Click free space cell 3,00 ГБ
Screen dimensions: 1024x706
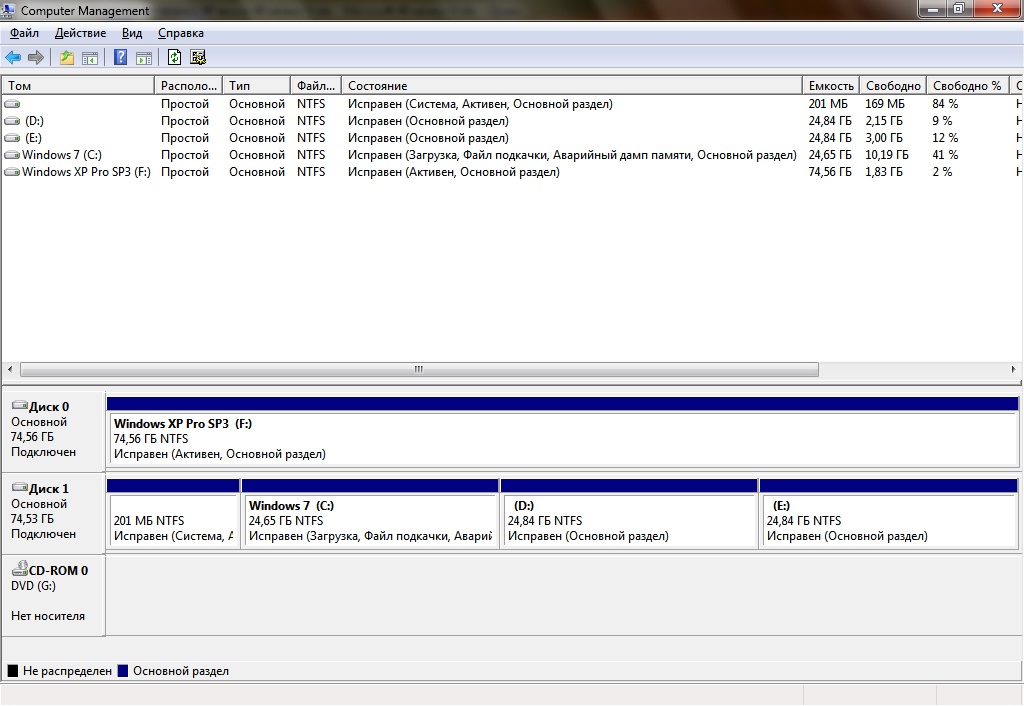884,138
